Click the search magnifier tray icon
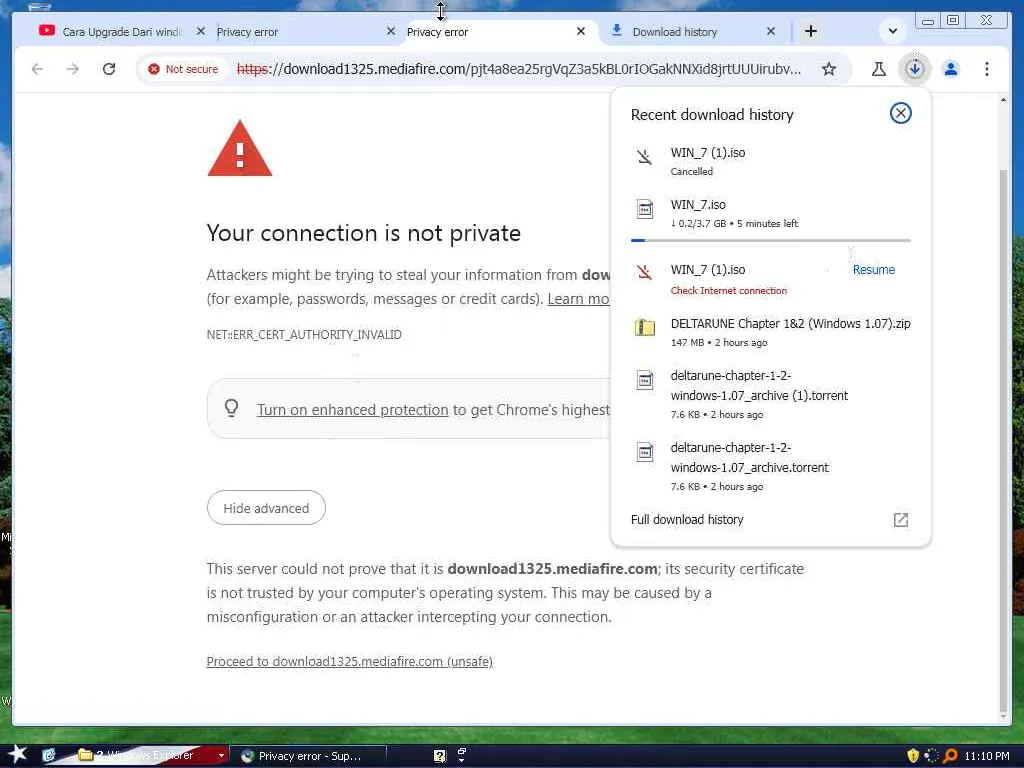This screenshot has height=768, width=1024. [950, 756]
